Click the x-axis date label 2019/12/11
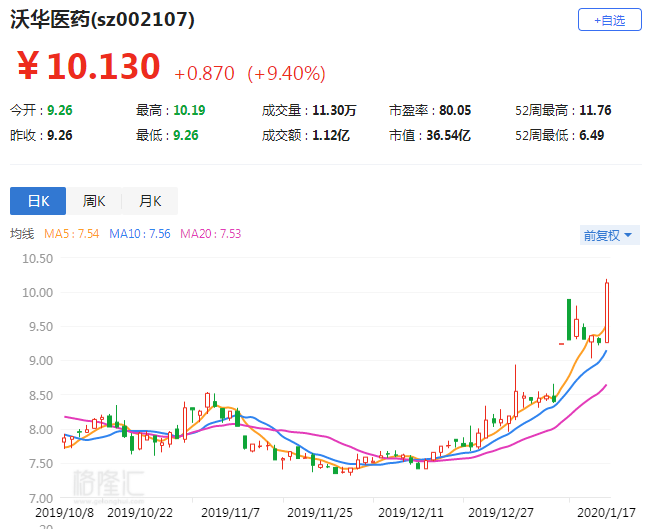The height and width of the screenshot is (529, 650). (411, 513)
